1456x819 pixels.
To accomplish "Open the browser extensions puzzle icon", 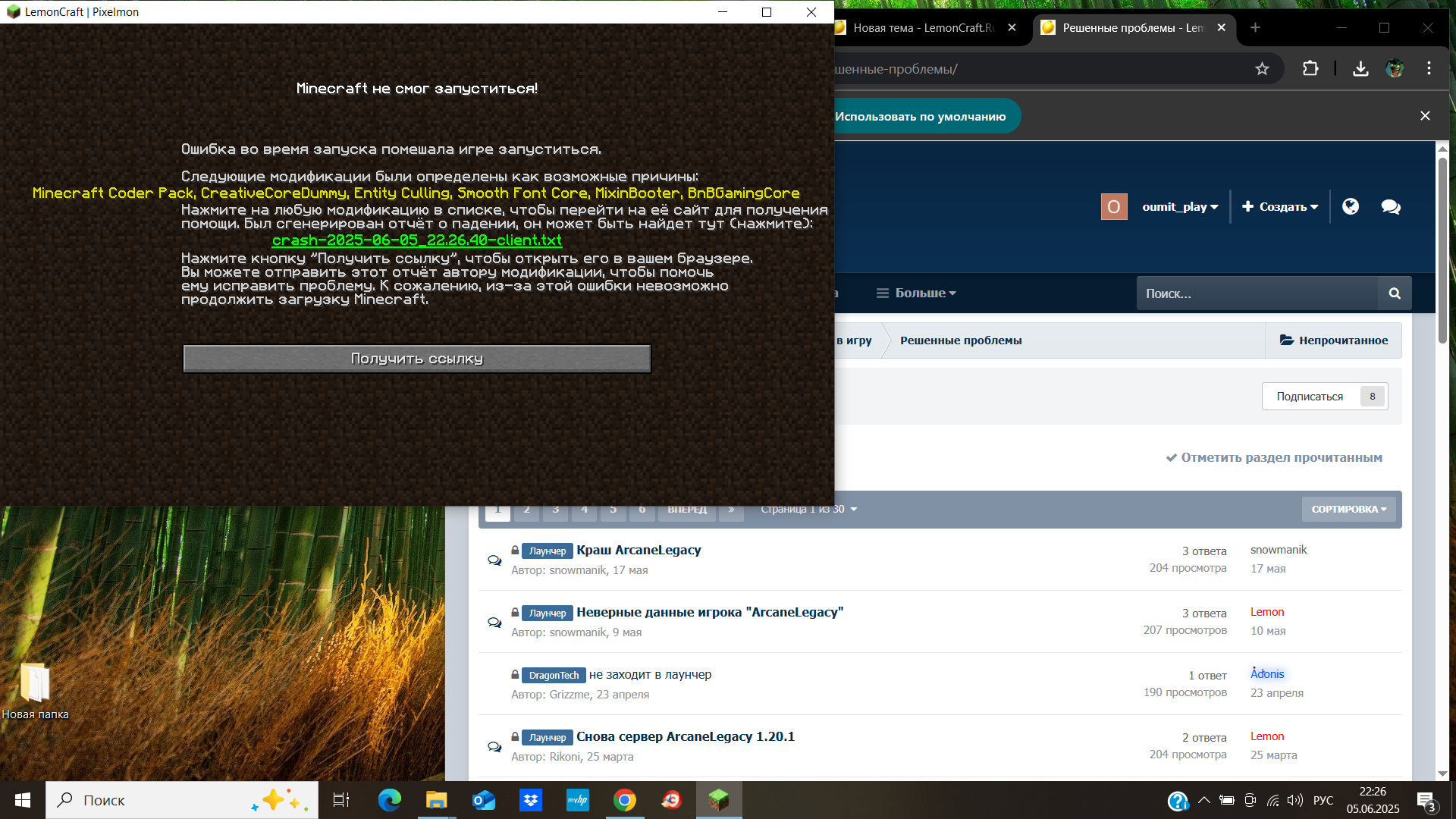I will coord(1310,69).
